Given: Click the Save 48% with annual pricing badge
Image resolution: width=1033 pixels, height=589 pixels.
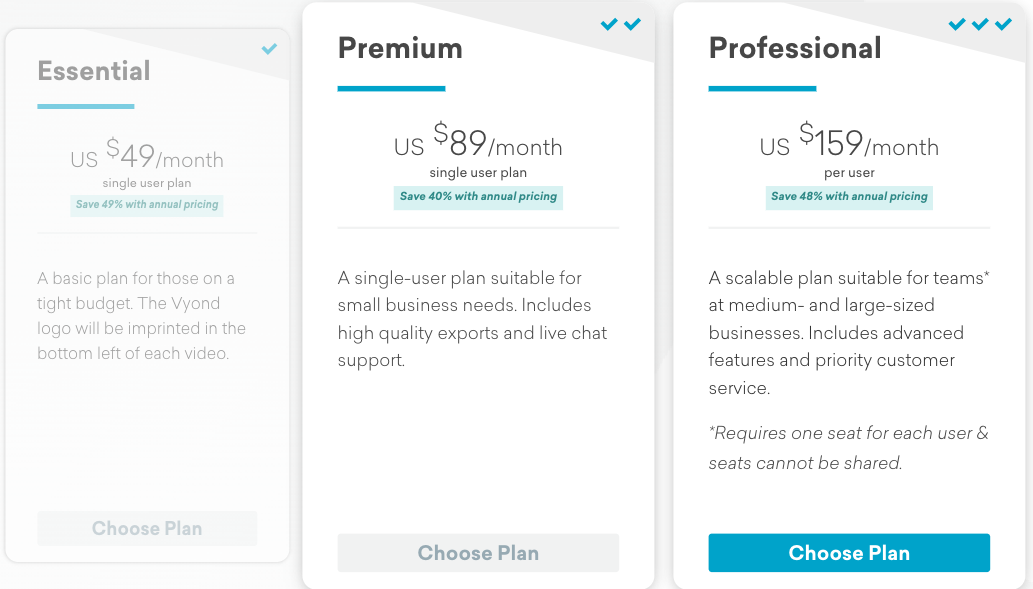Looking at the screenshot, I should coord(849,197).
